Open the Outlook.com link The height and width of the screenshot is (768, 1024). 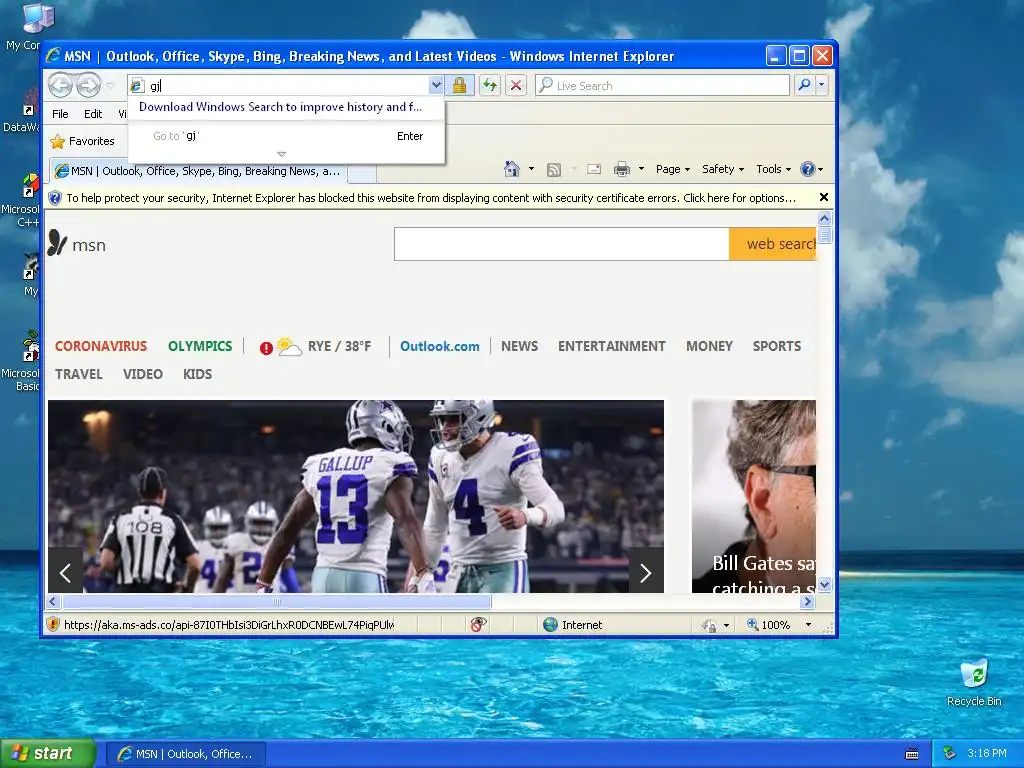[x=440, y=346]
